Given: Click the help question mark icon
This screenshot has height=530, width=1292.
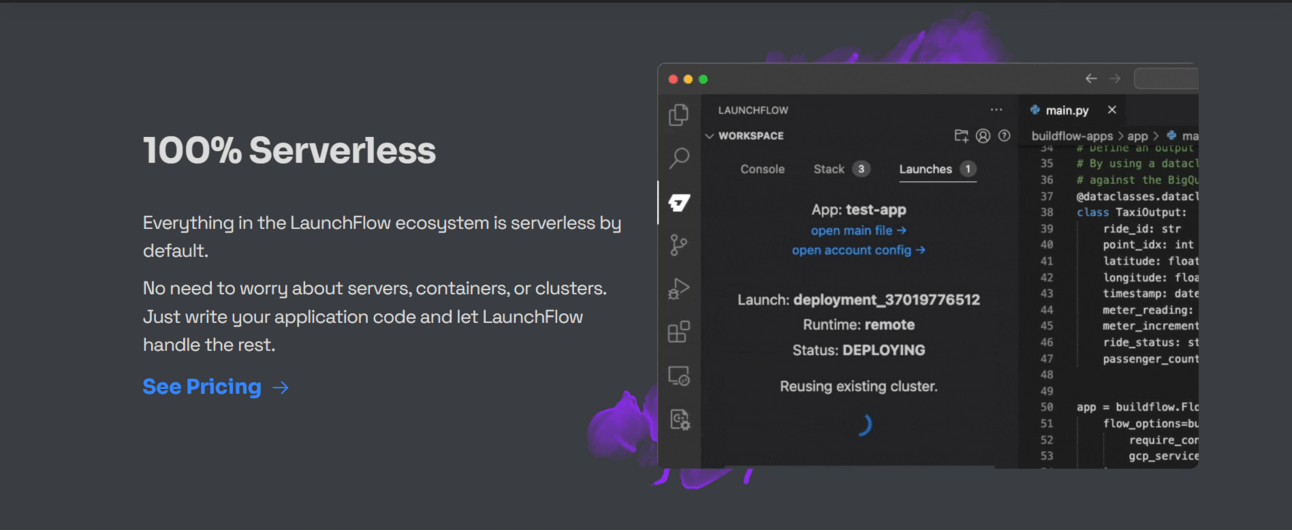Looking at the screenshot, I should click(x=1004, y=136).
